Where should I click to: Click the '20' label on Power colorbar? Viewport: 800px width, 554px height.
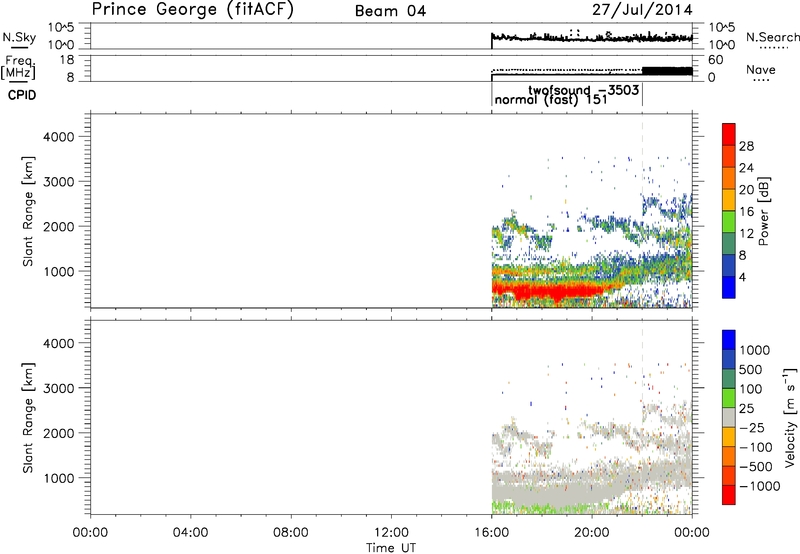pos(746,190)
